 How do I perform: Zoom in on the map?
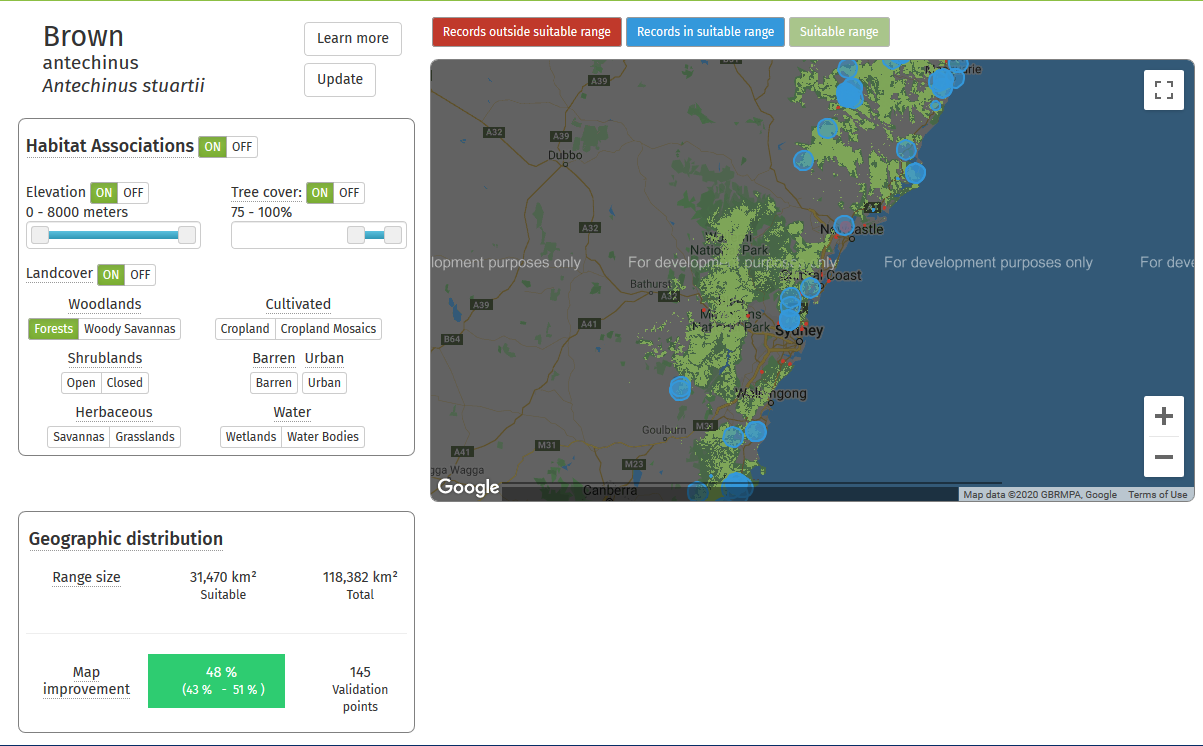(1163, 416)
